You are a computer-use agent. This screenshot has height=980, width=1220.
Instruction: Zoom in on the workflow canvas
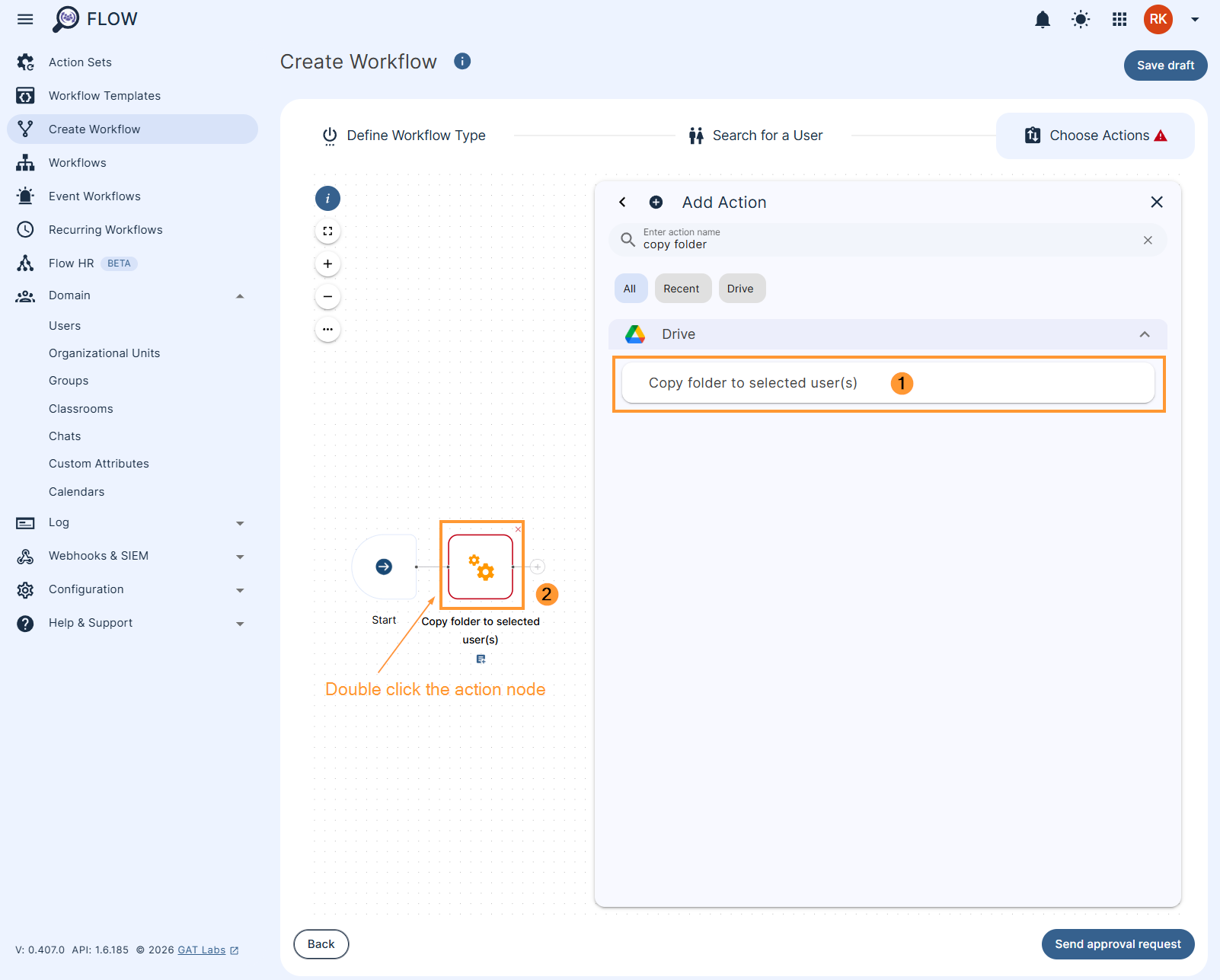[327, 263]
